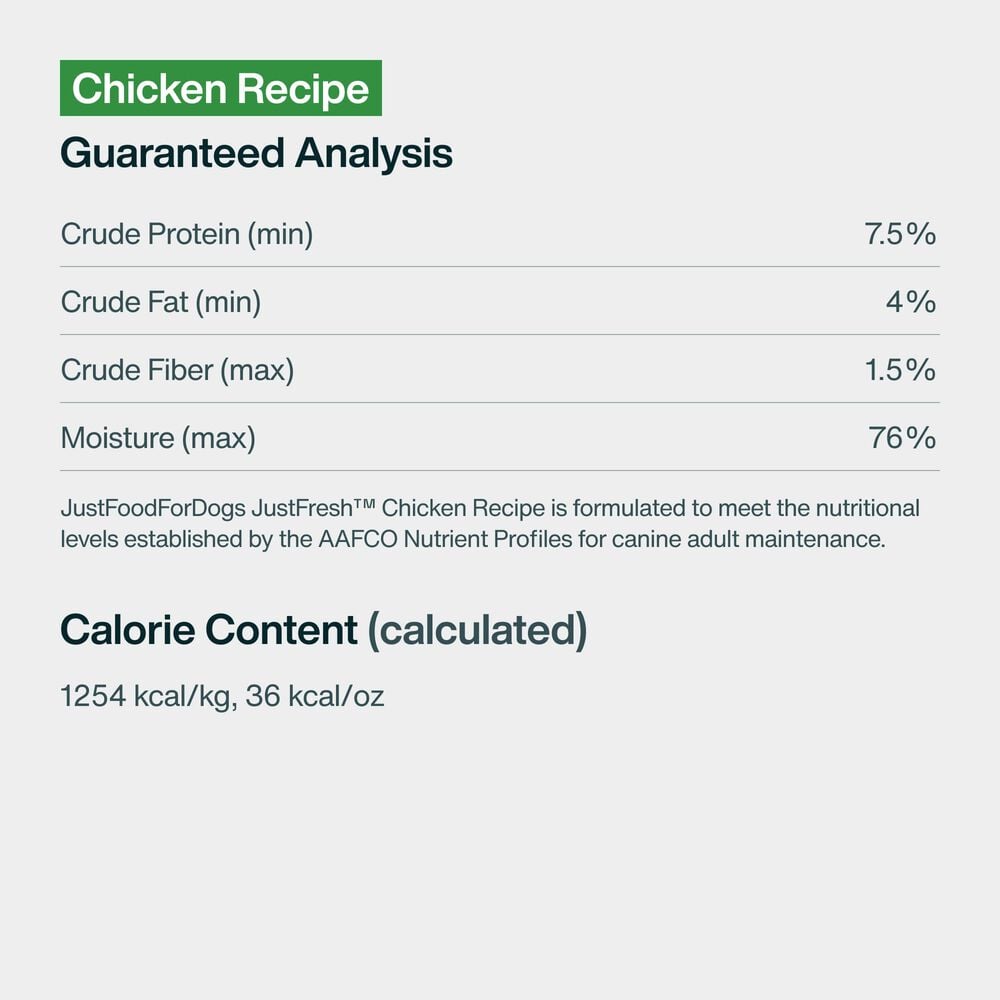Select the Guaranteed Analysis heading

257,154
